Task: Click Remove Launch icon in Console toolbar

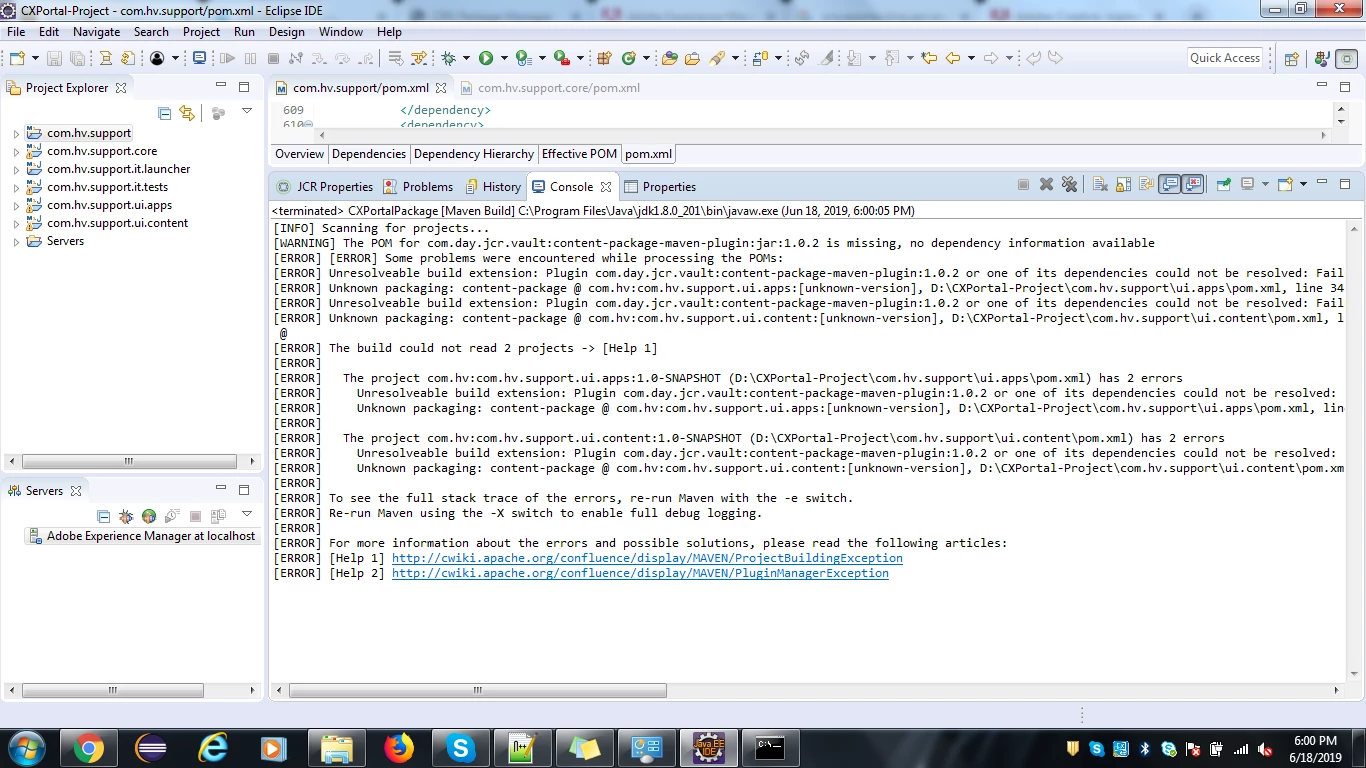Action: [1046, 185]
